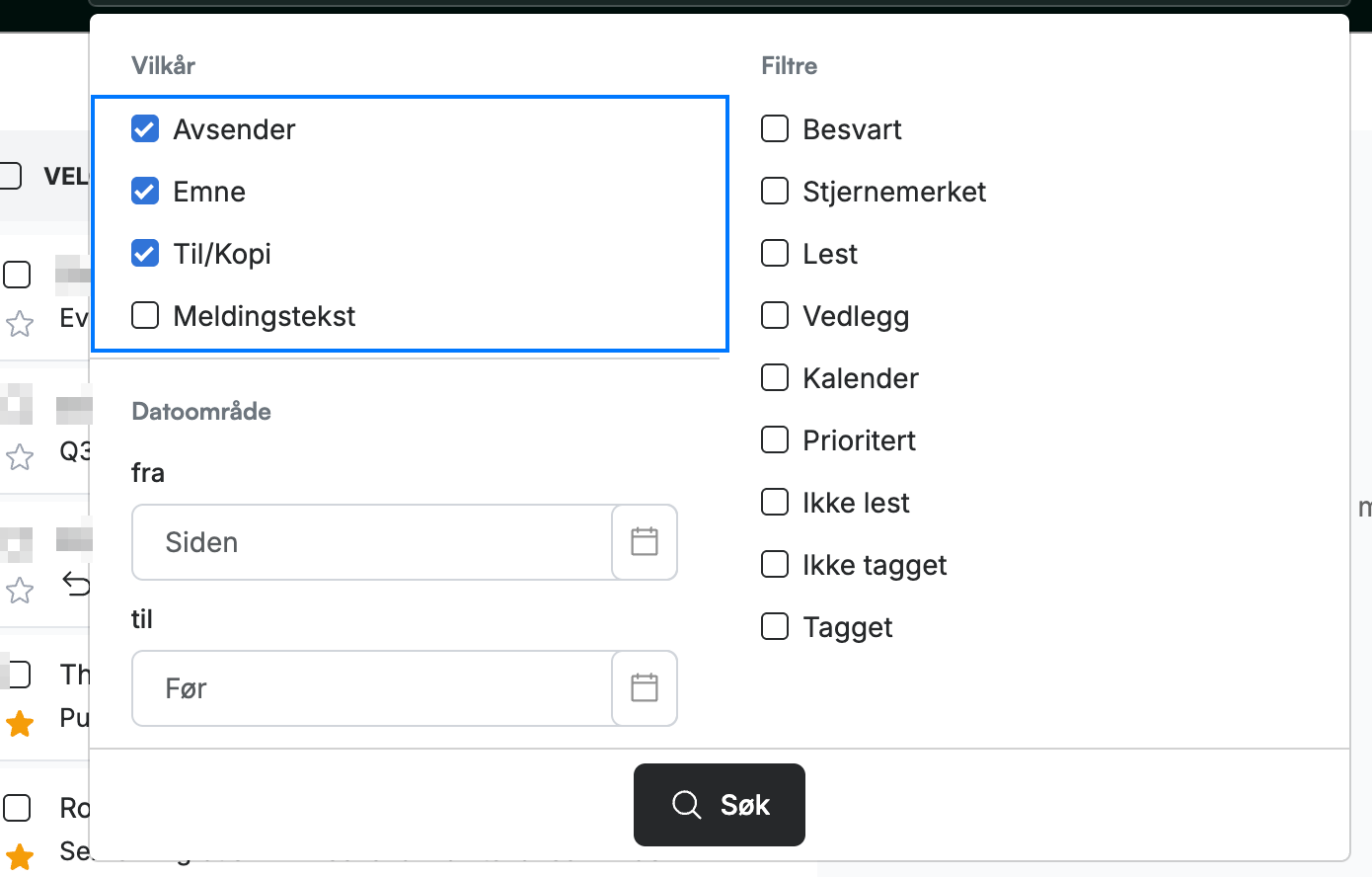Tick the select-all checkbox in the list header
This screenshot has width=1372, height=877.
(10, 176)
